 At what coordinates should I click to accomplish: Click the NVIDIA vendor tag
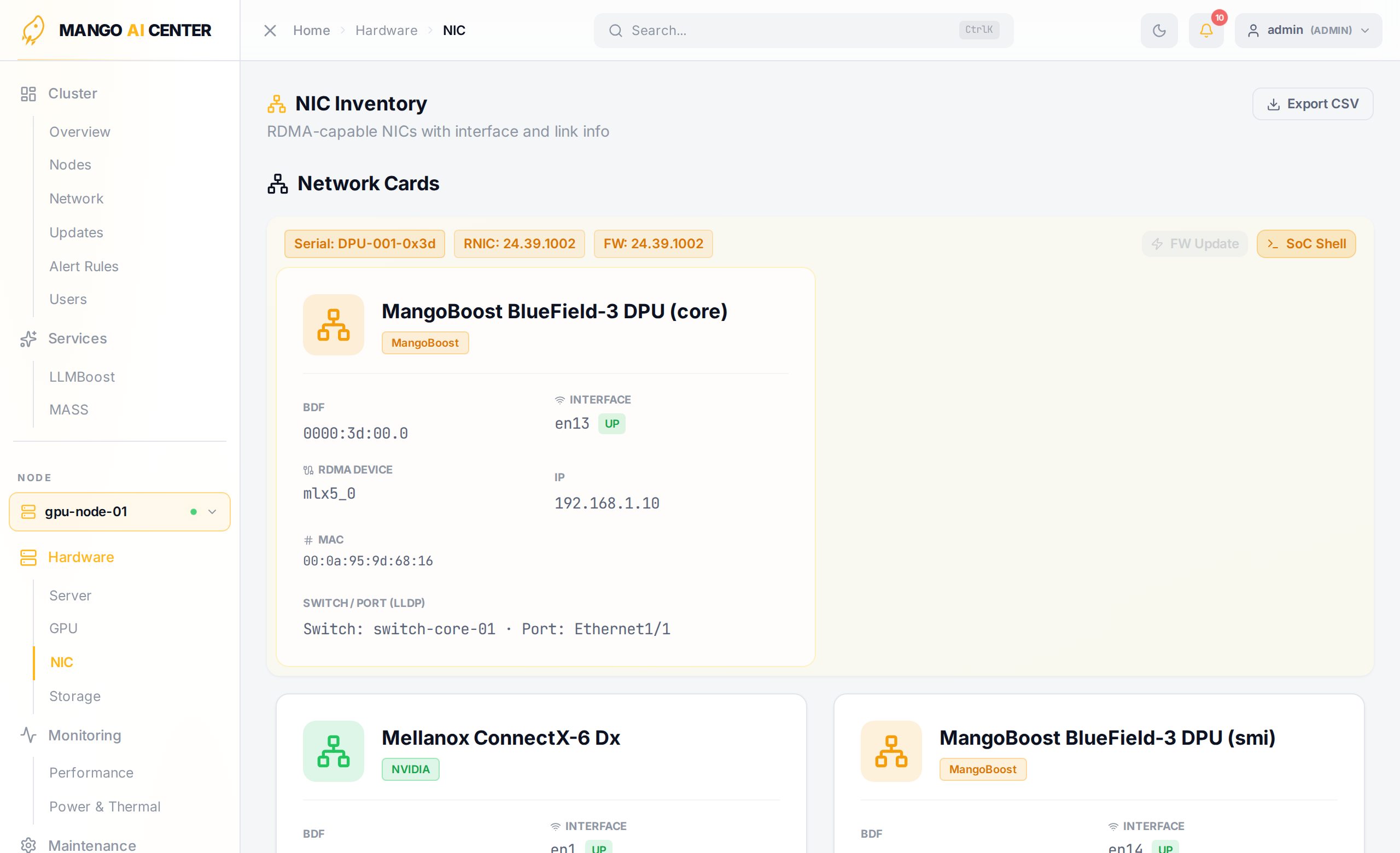(410, 769)
